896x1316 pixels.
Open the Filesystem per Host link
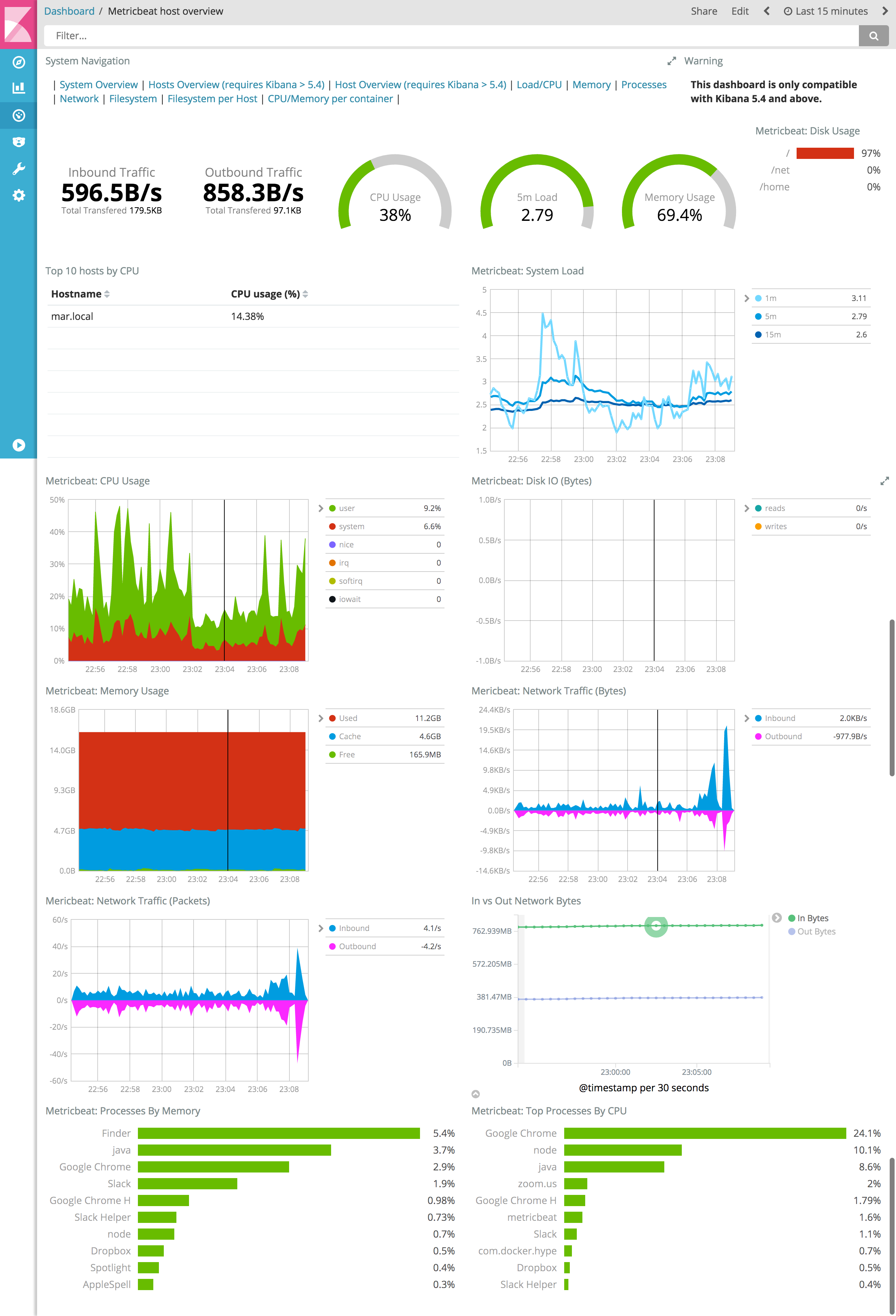coord(212,99)
